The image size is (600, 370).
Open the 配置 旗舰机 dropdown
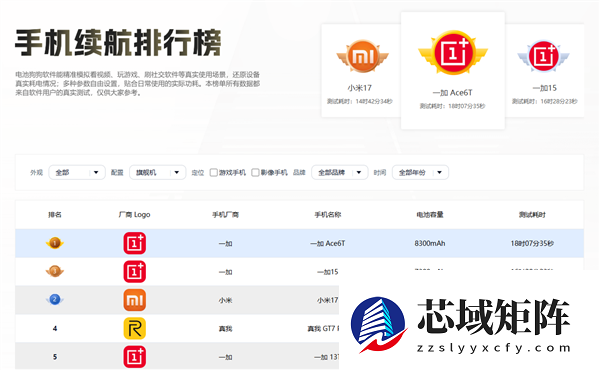coord(158,173)
